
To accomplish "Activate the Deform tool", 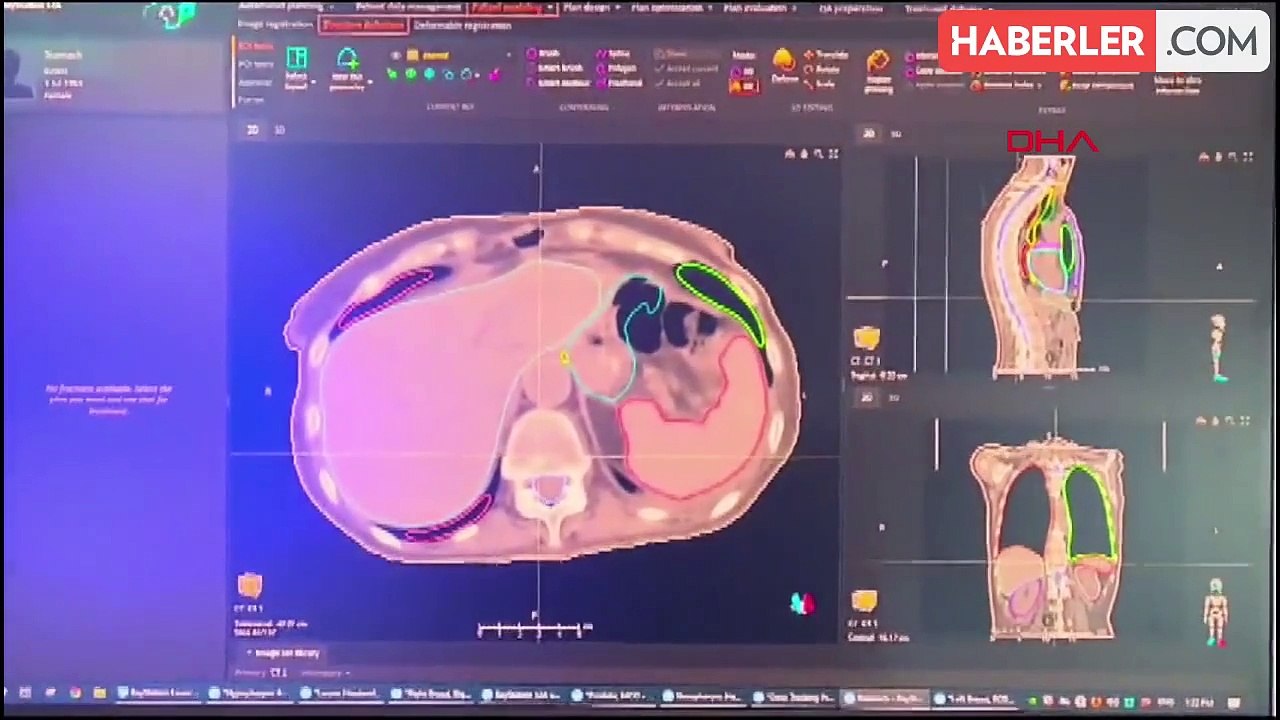I will point(784,63).
